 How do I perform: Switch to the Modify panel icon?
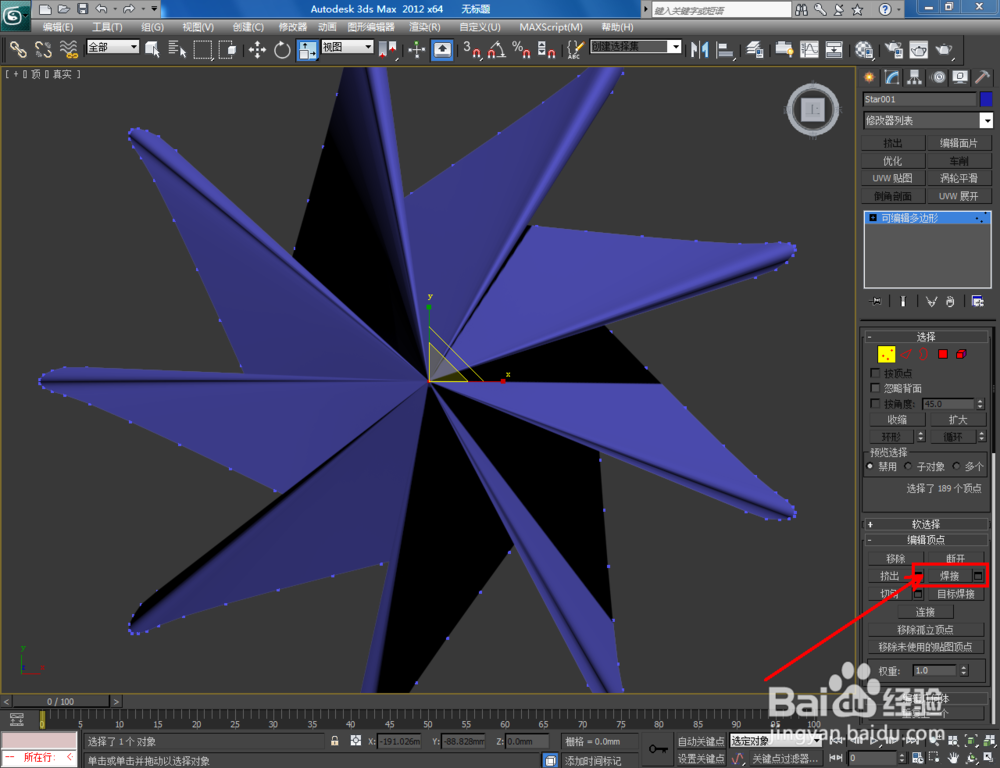[x=892, y=77]
